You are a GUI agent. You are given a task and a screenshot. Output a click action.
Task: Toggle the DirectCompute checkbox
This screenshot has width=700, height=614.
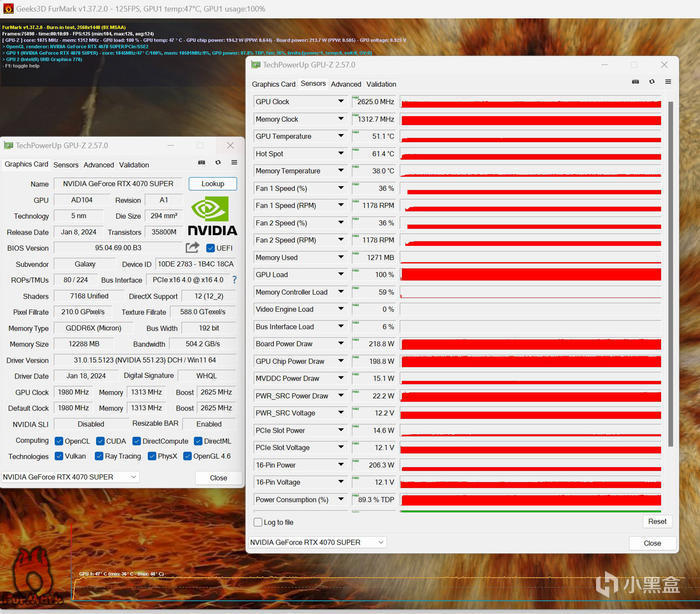pyautogui.click(x=137, y=441)
